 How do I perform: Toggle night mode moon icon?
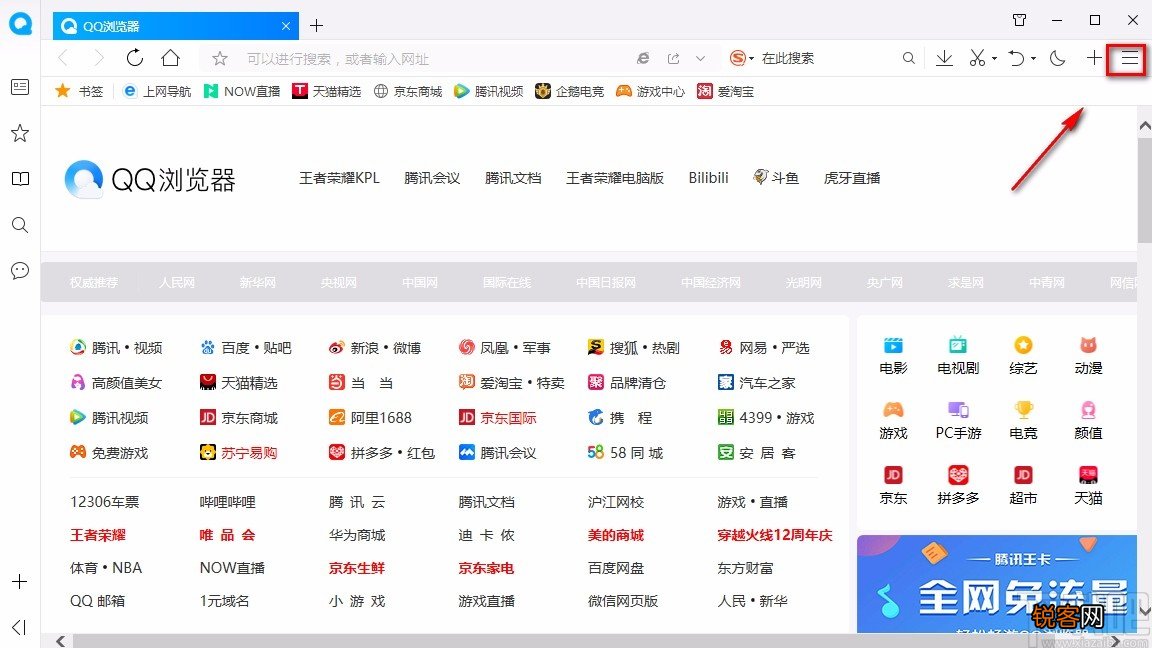pyautogui.click(x=1057, y=58)
